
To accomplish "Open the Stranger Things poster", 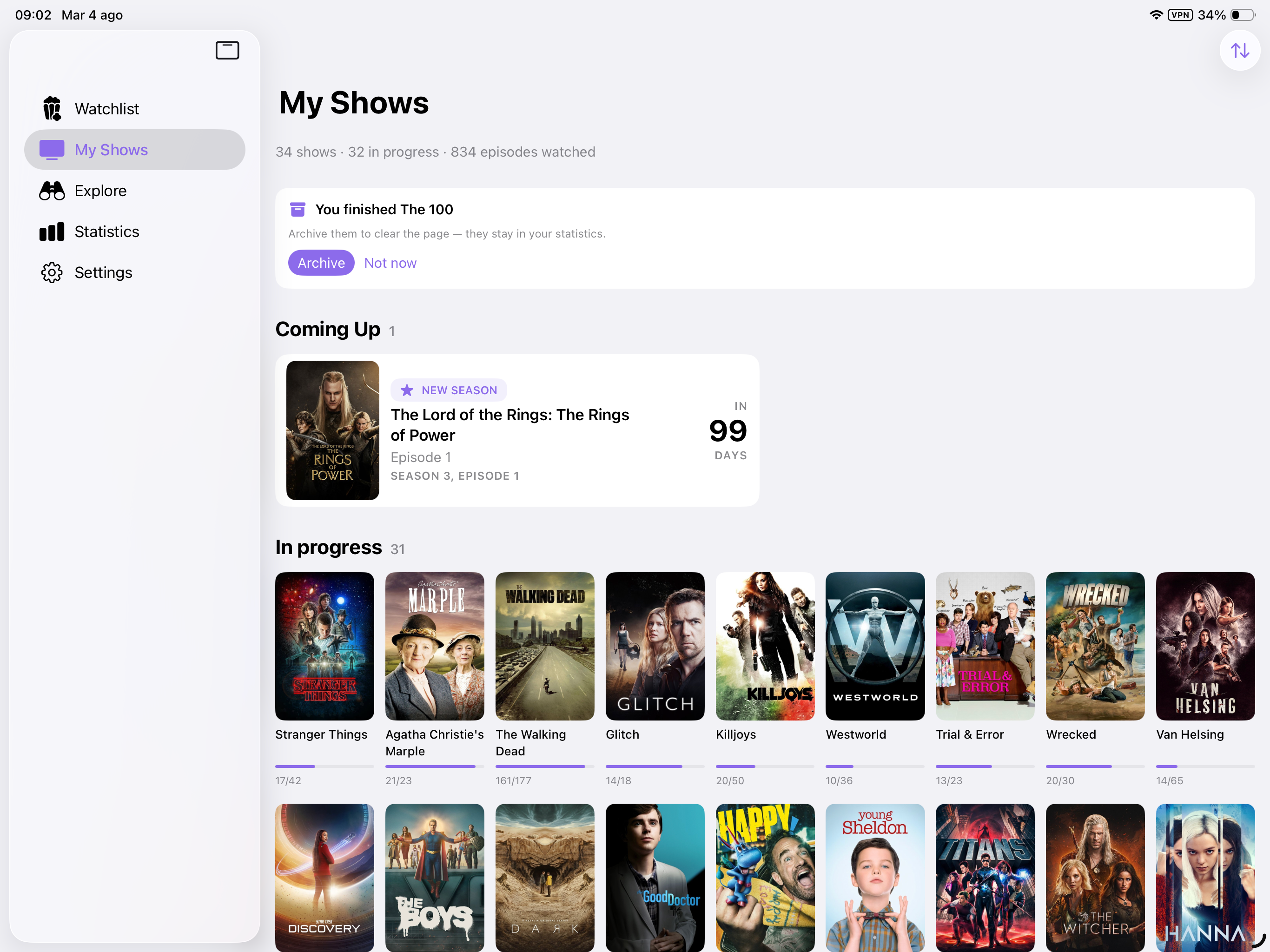I will coord(324,647).
